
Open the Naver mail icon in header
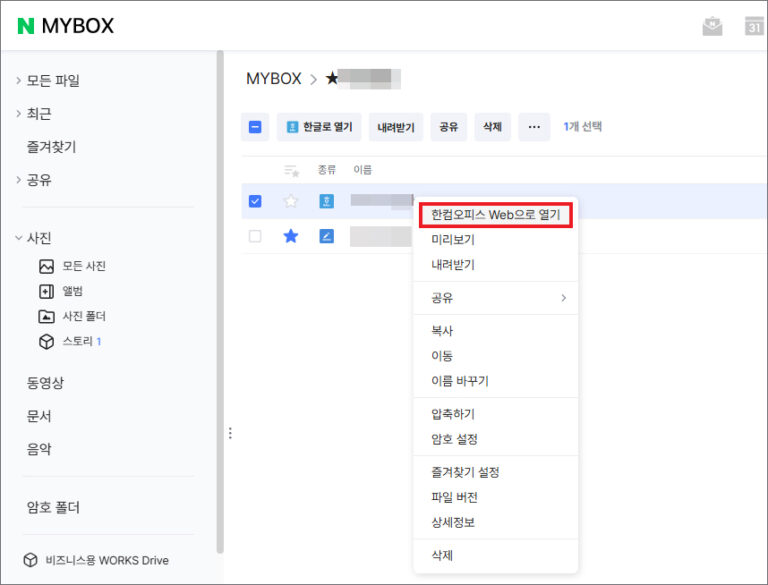(x=712, y=26)
